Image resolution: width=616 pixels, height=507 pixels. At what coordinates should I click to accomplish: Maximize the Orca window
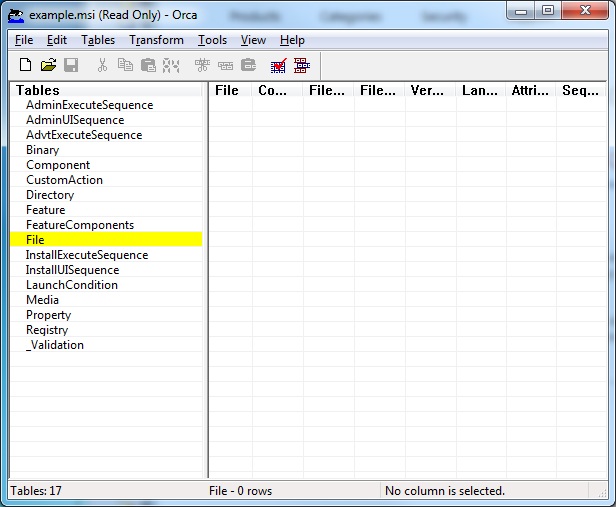point(548,11)
